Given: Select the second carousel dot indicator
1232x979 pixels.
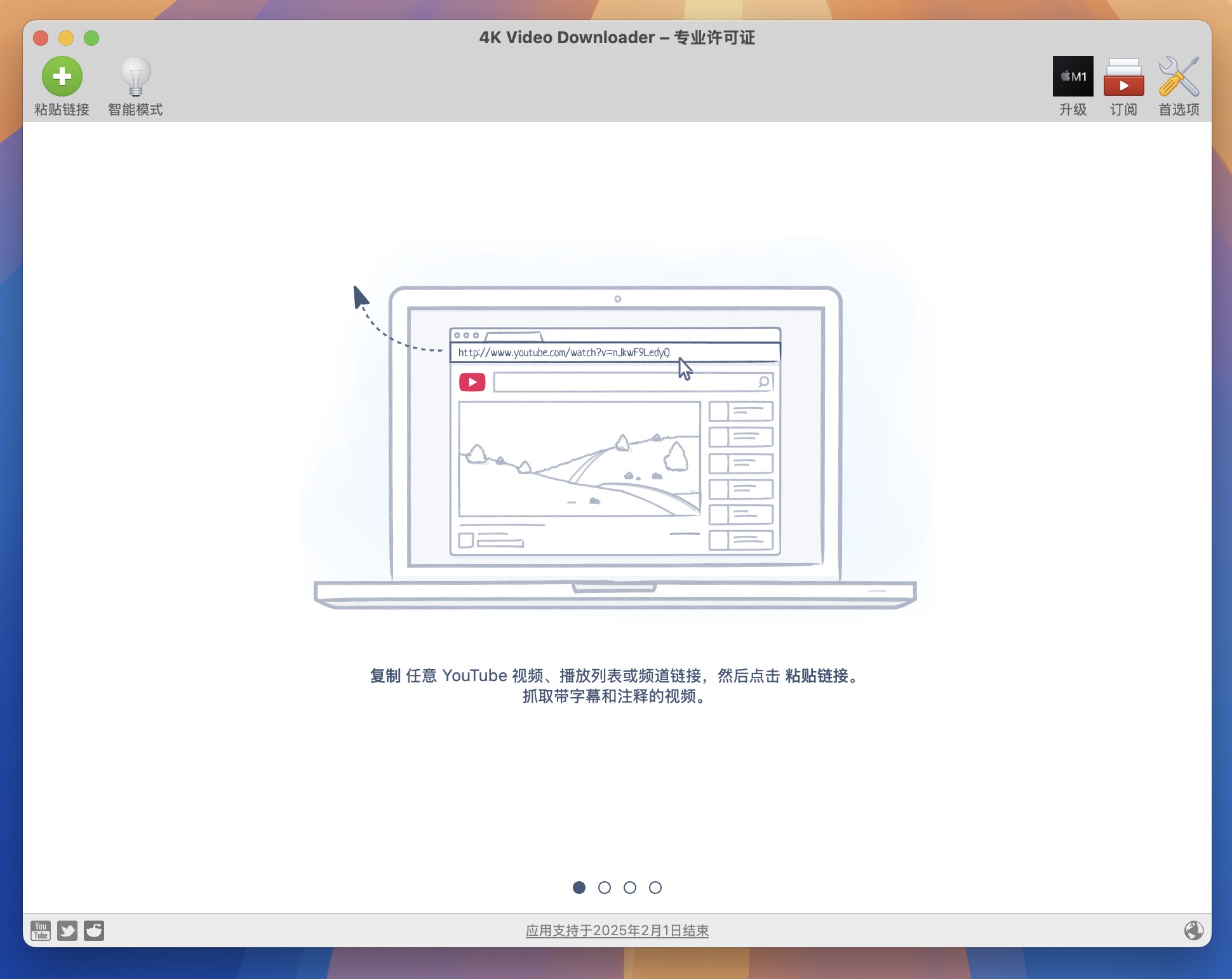Looking at the screenshot, I should tap(604, 886).
